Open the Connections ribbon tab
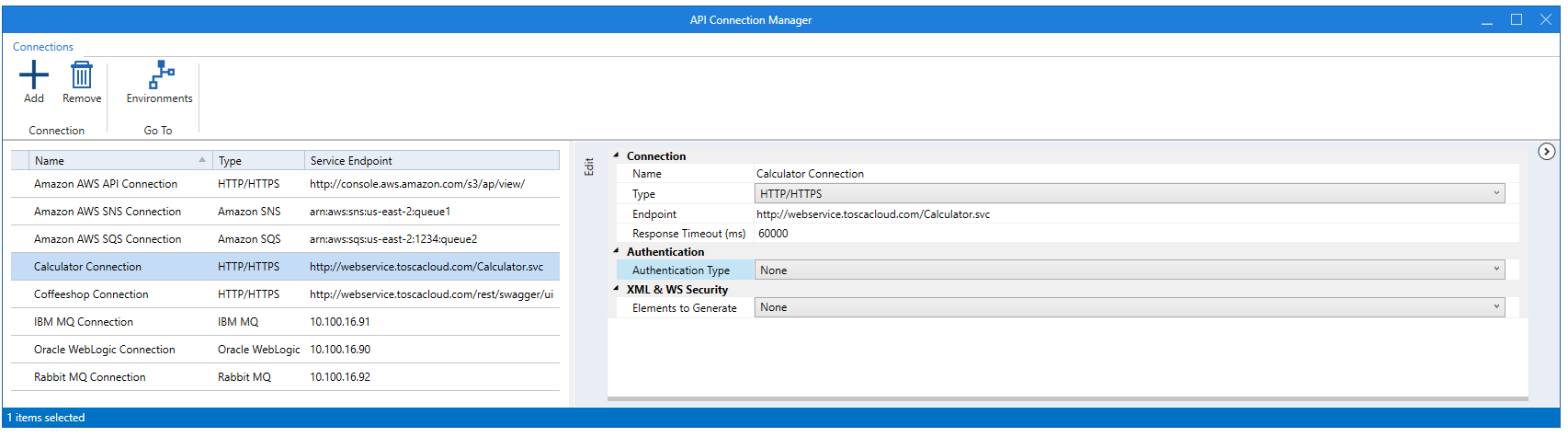Viewport: 1568px width, 437px height. [43, 47]
